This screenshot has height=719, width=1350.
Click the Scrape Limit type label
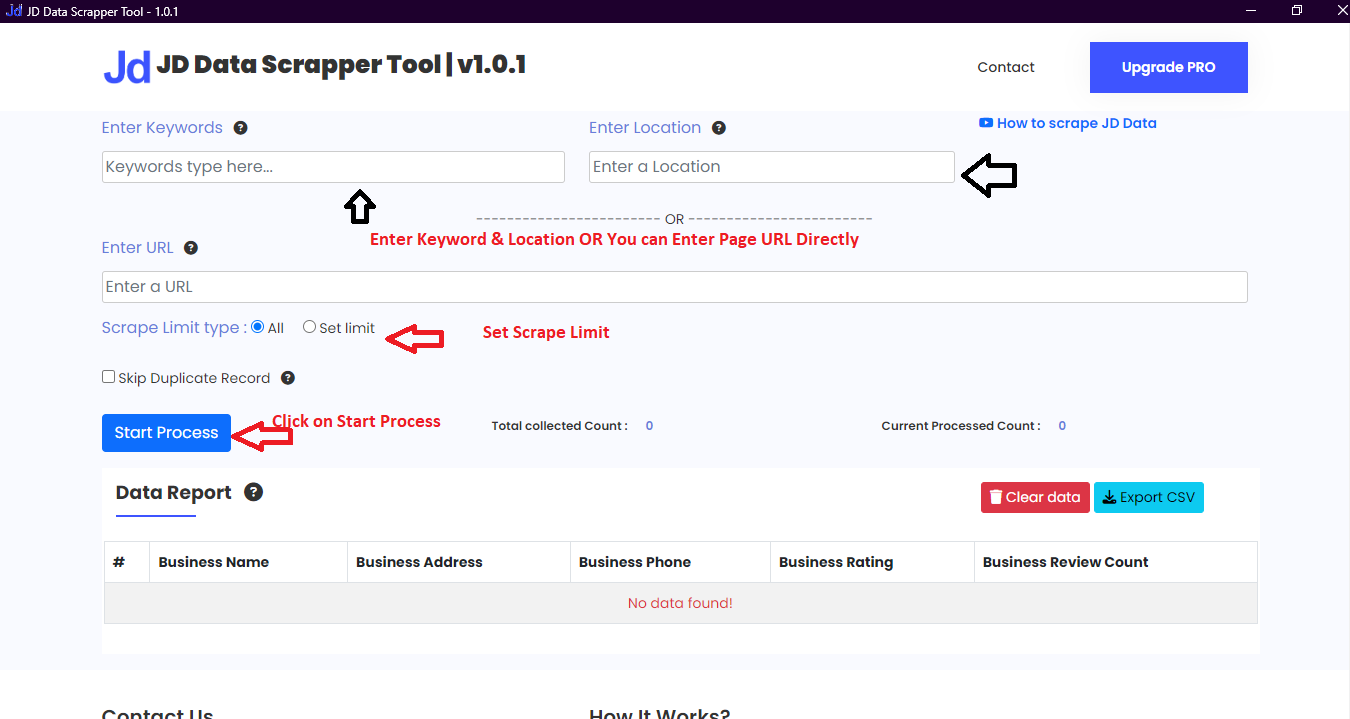pos(174,327)
